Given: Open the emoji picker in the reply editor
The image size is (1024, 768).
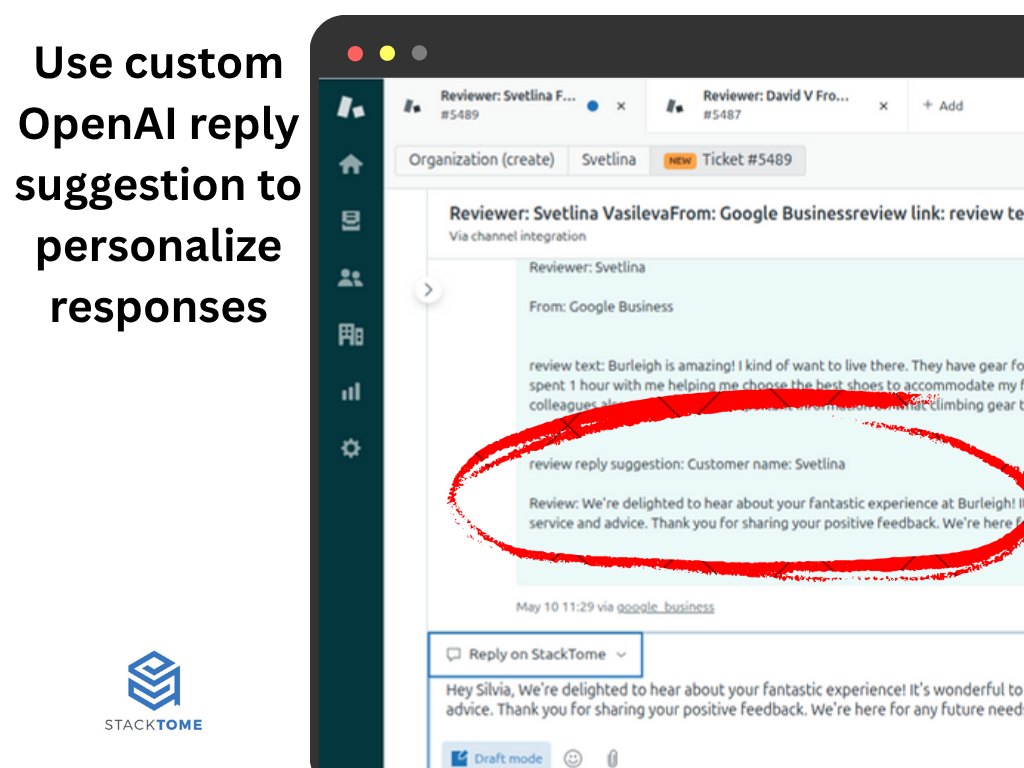Looking at the screenshot, I should [573, 758].
